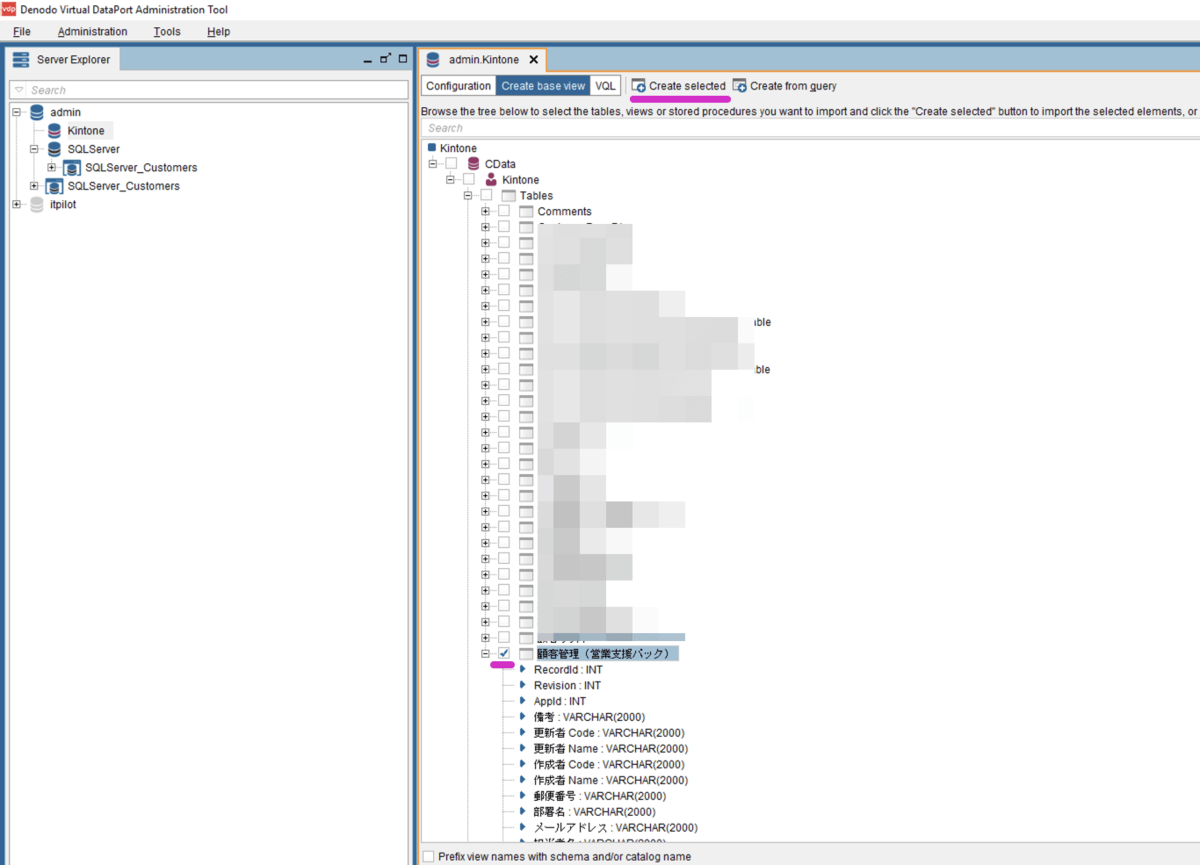Click the admin.Kintone tab label

click(484, 60)
